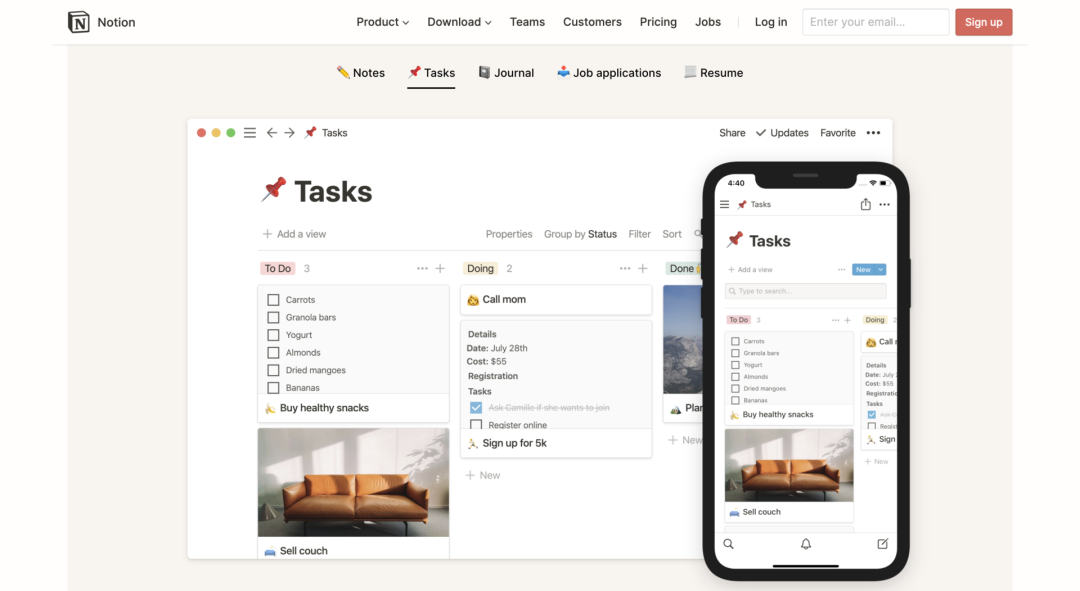Open the blue New dropdown on phone

pos(869,270)
